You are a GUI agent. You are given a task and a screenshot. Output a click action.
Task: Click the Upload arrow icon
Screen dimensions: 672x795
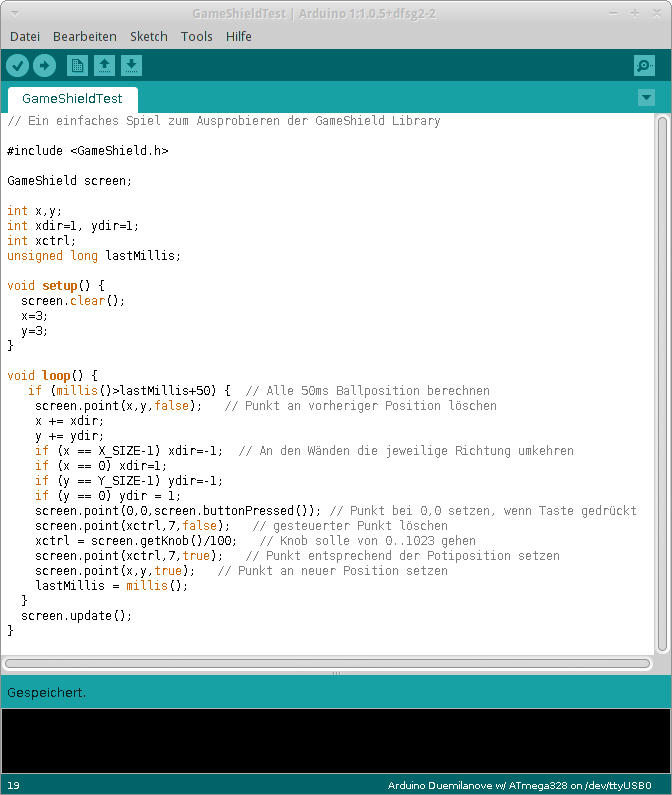pyautogui.click(x=44, y=66)
